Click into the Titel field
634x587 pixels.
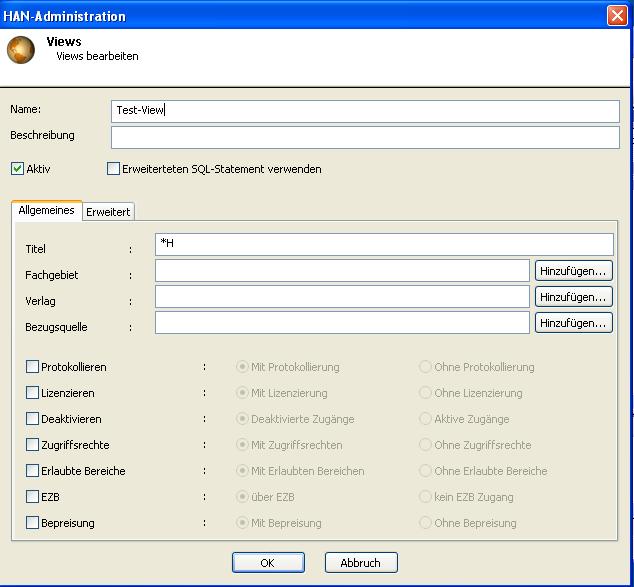click(x=384, y=244)
